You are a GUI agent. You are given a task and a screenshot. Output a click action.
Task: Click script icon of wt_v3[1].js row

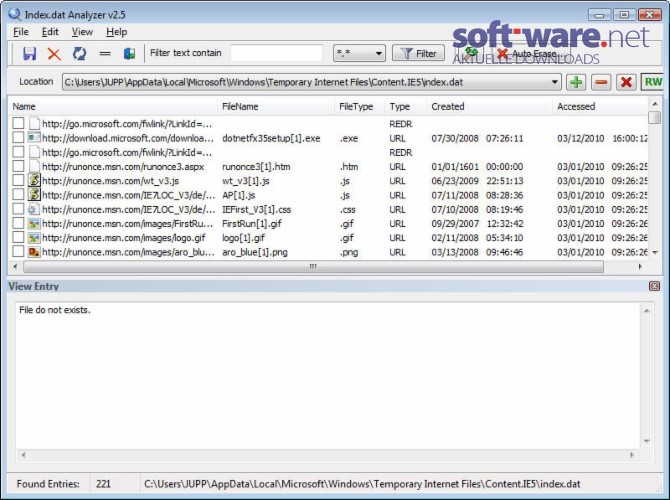[34, 180]
